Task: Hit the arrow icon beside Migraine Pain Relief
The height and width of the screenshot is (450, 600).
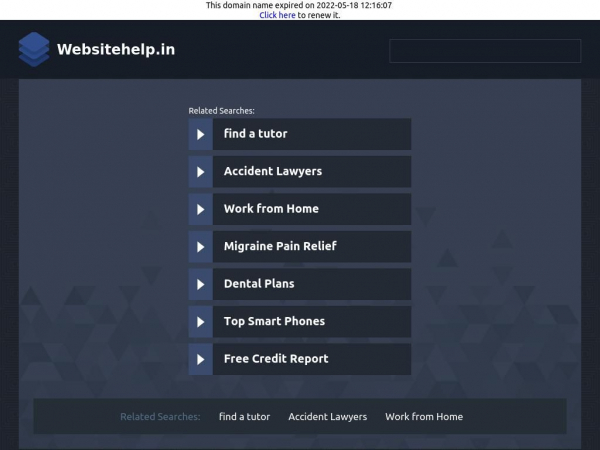Action: tap(200, 247)
